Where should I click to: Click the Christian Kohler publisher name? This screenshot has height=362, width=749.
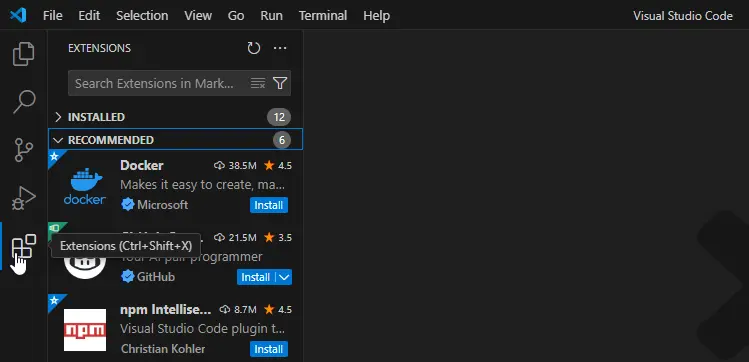click(x=163, y=349)
